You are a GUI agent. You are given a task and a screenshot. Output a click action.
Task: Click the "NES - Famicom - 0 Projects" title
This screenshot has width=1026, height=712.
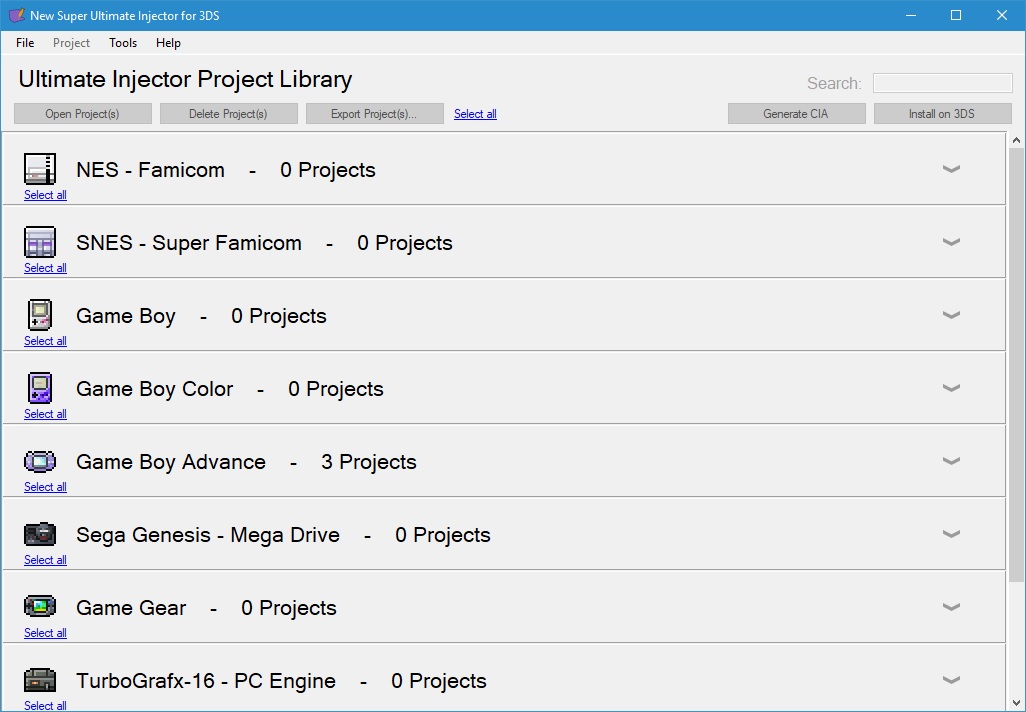pyautogui.click(x=226, y=169)
